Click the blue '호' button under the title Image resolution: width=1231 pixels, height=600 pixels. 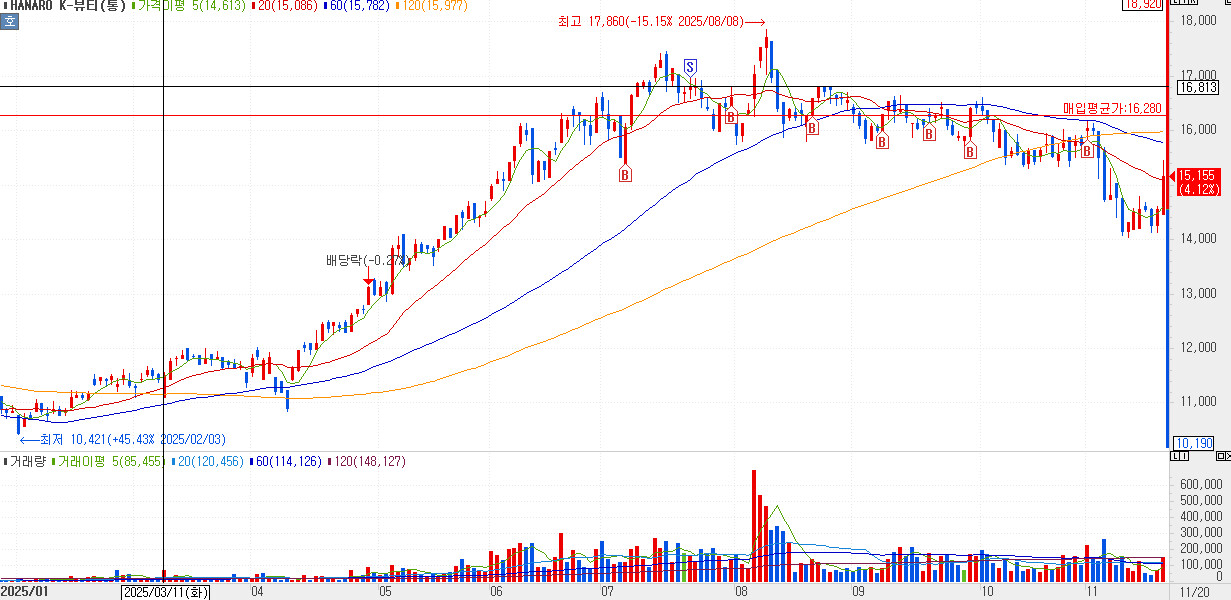[9, 21]
